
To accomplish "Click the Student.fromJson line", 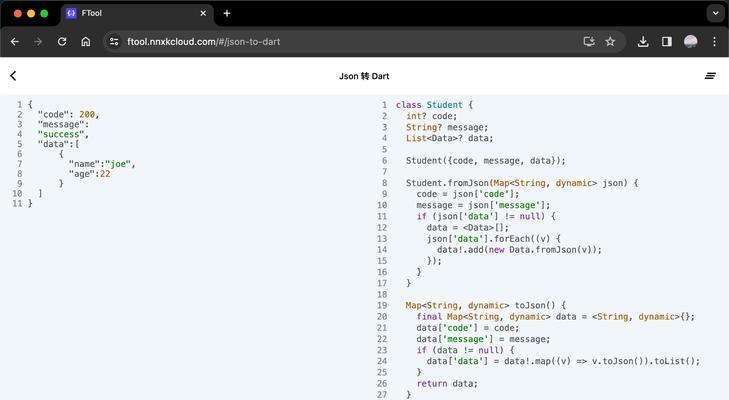I will tap(522, 183).
